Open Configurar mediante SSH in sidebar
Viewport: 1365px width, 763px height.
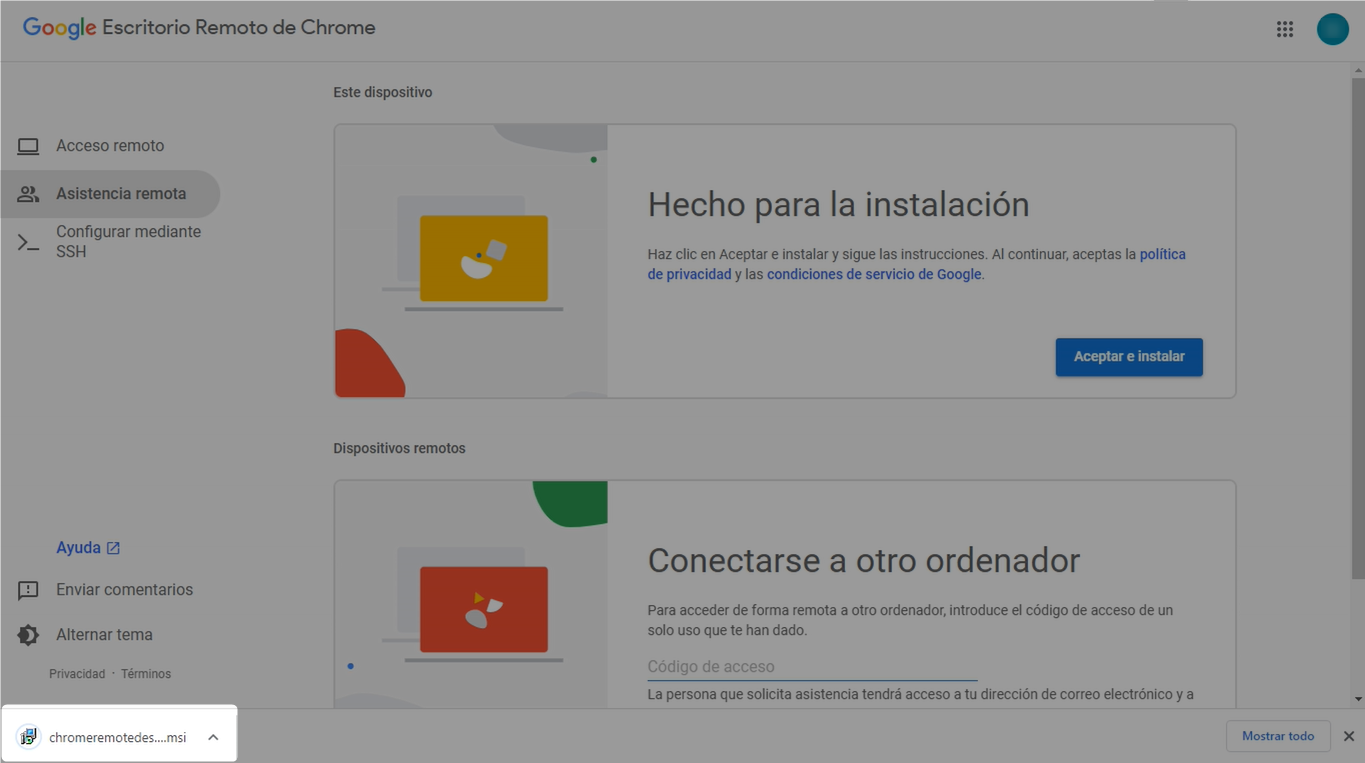pyautogui.click(x=127, y=242)
